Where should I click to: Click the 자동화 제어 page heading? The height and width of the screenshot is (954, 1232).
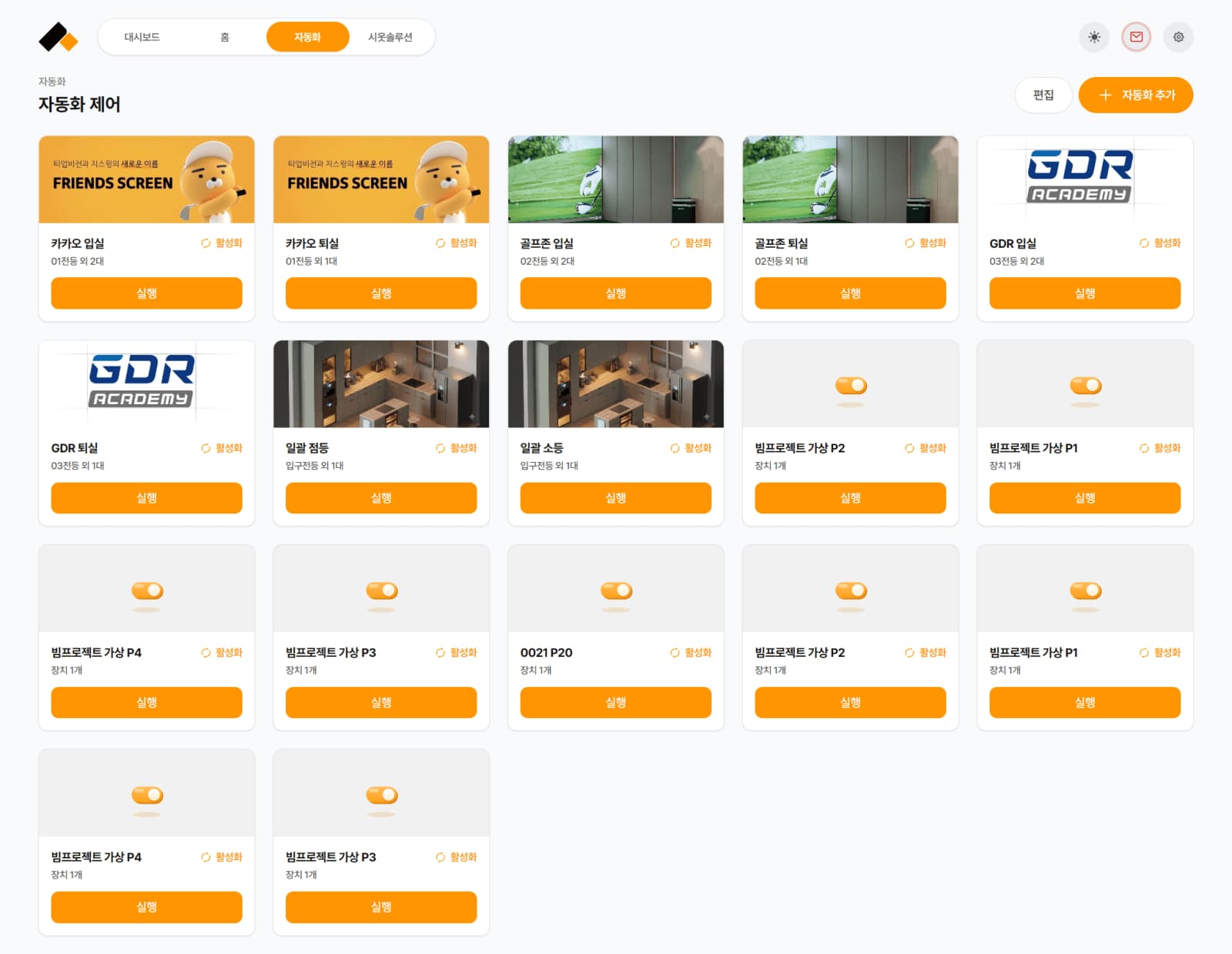tap(79, 104)
